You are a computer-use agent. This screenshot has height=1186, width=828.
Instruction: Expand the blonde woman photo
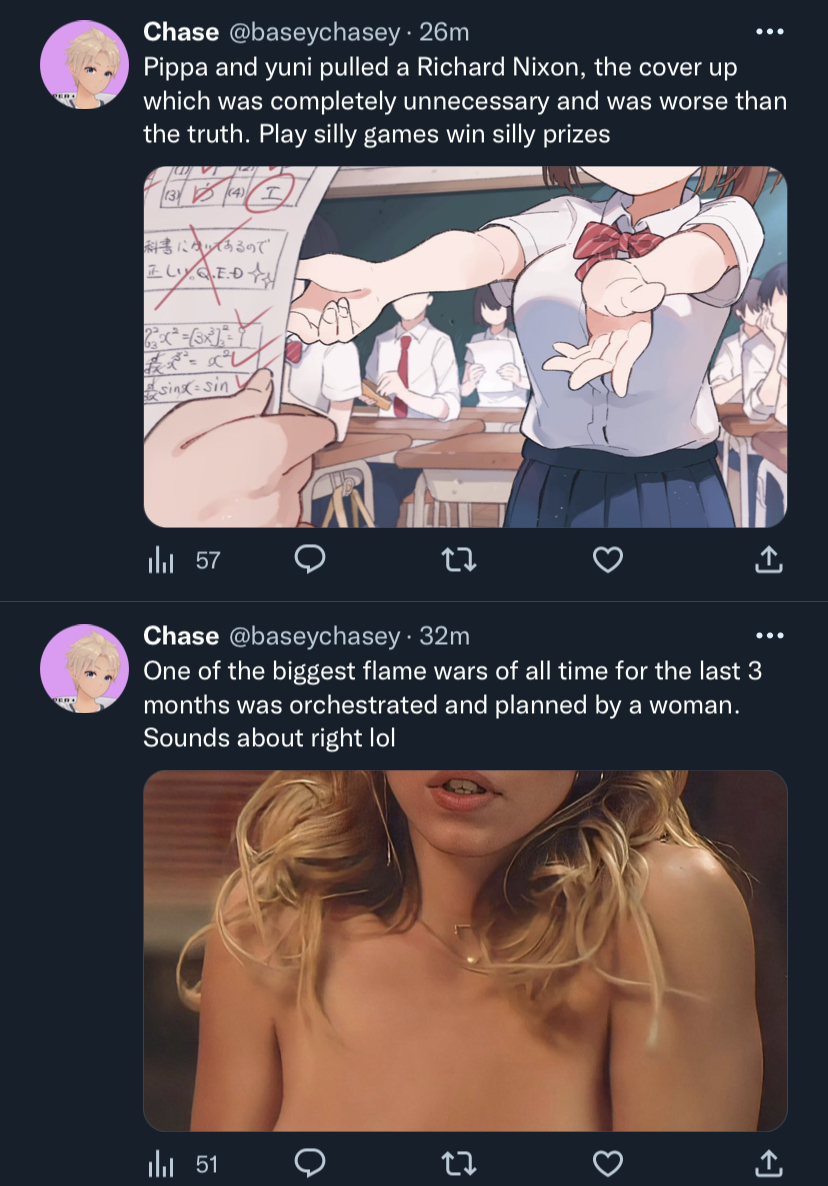(465, 951)
